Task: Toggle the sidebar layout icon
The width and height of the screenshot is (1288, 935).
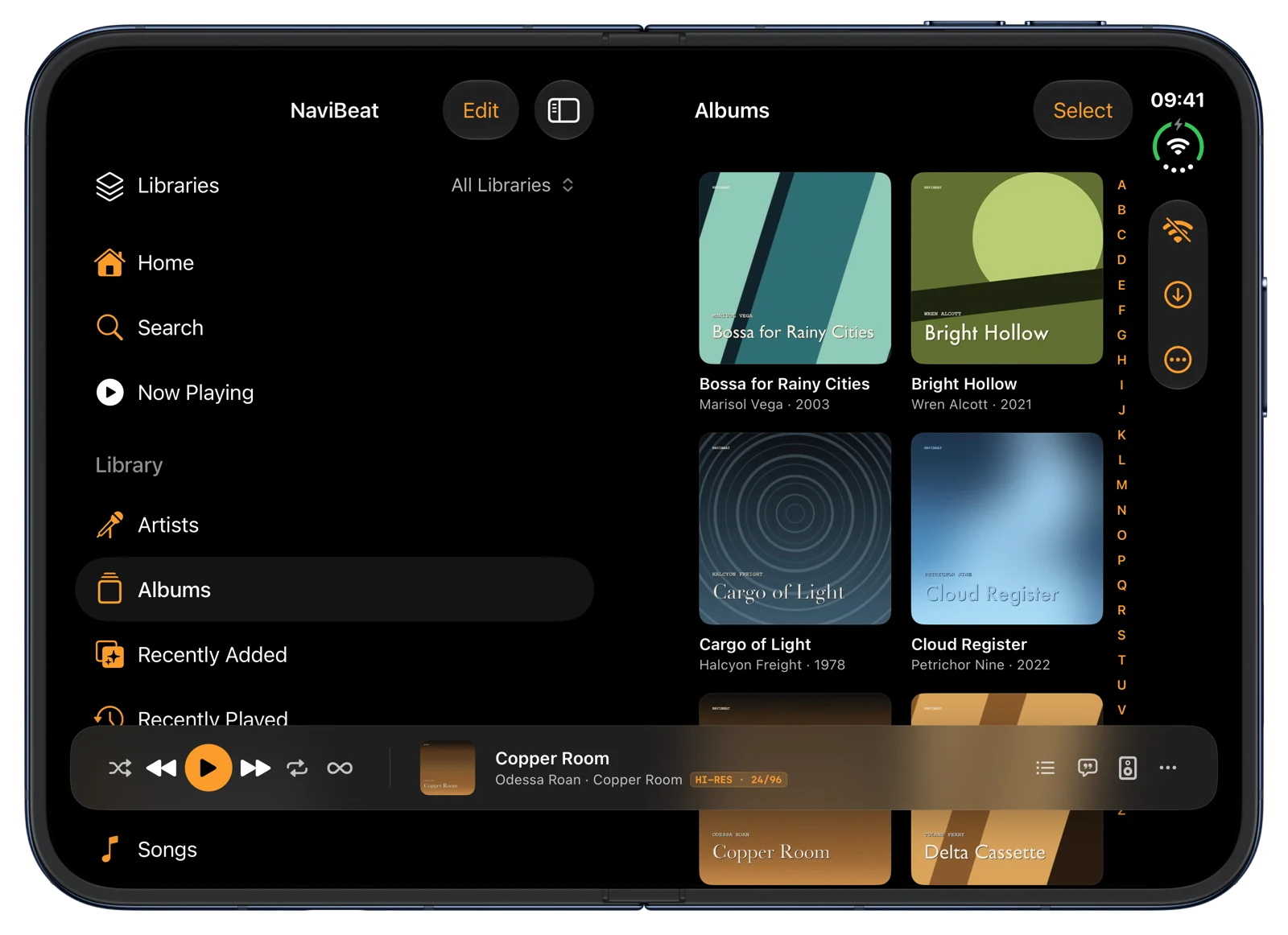Action: 563,110
